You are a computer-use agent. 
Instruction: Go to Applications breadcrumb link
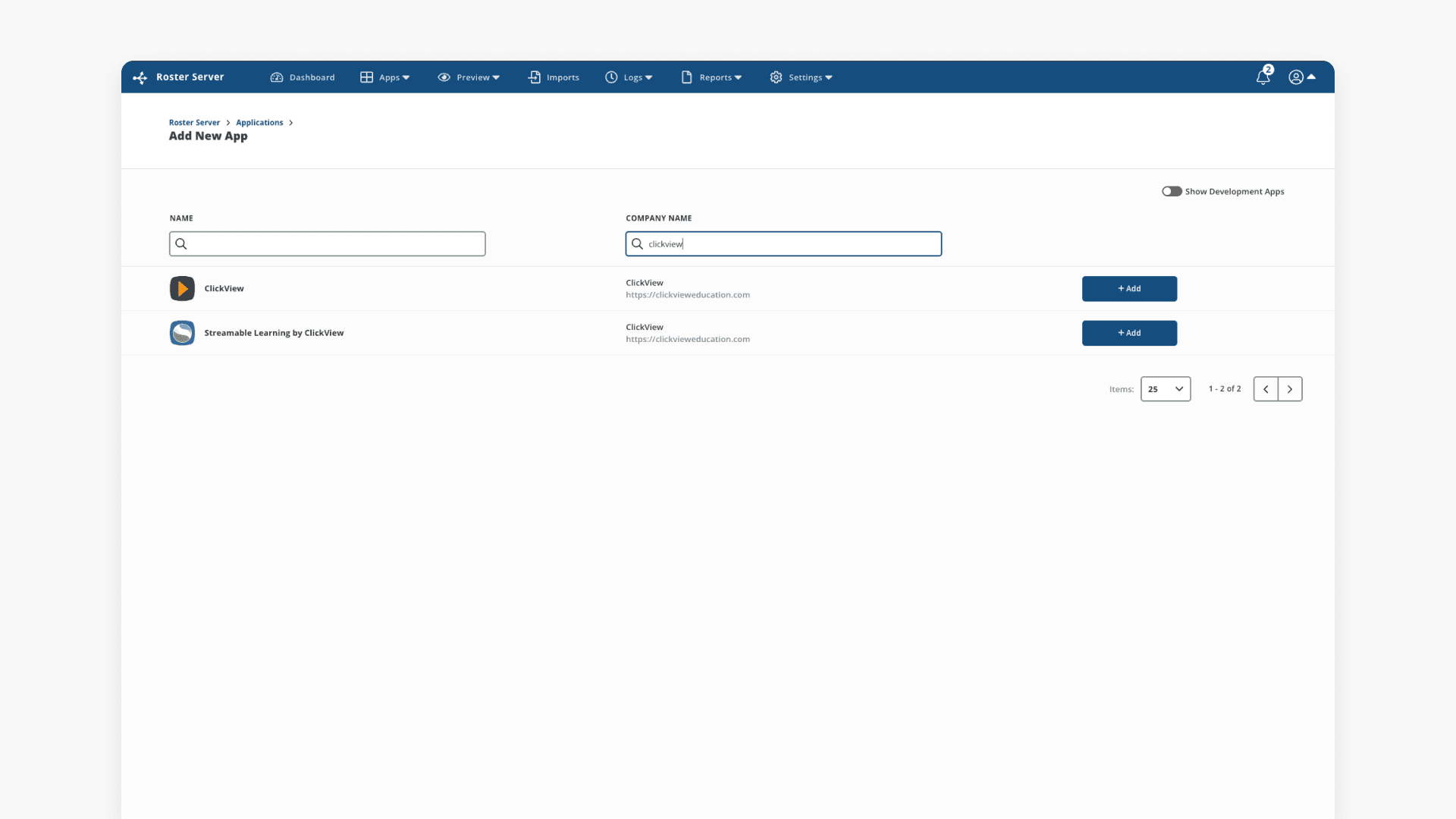pyautogui.click(x=259, y=123)
